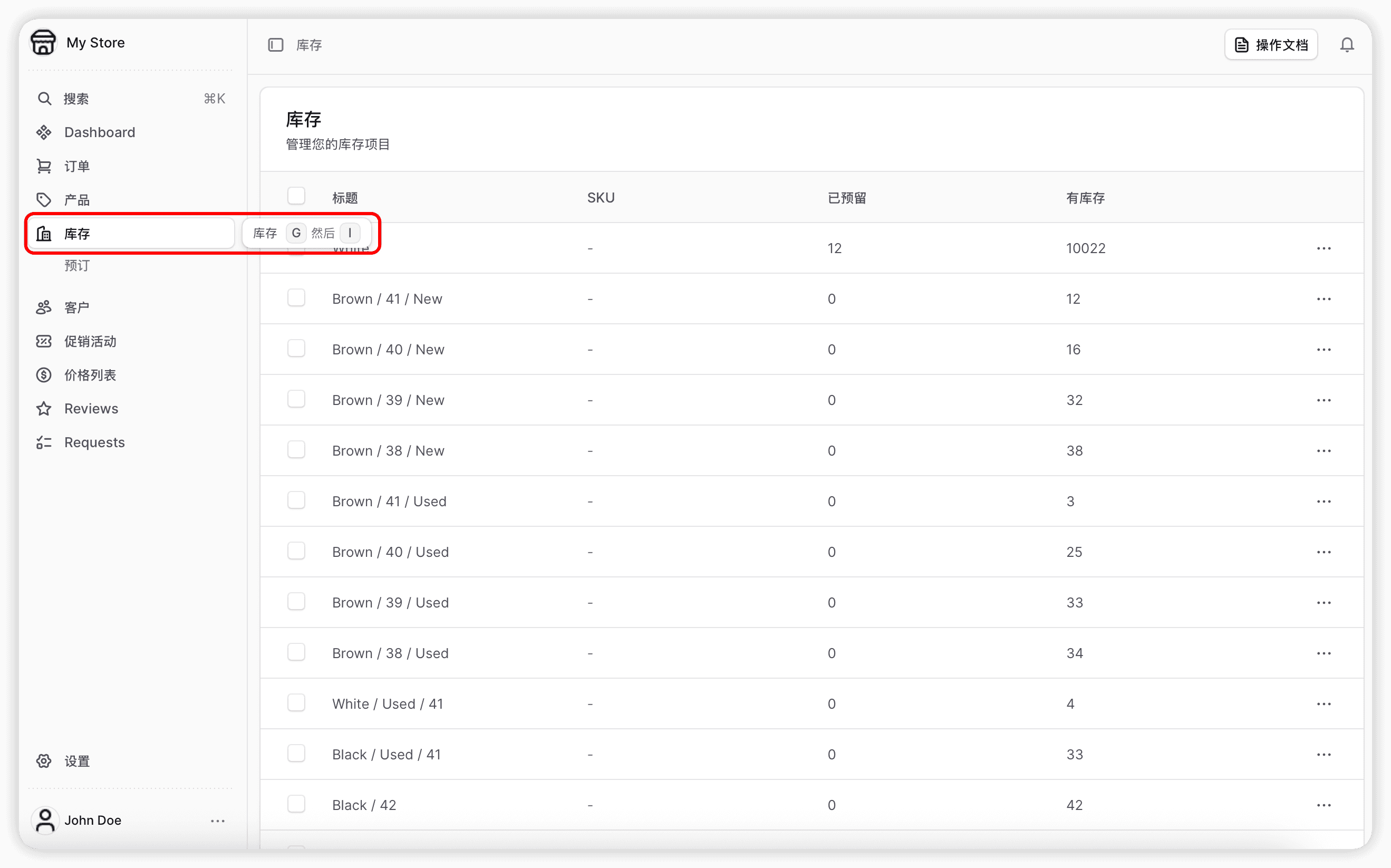Go to Reviews star icon
The height and width of the screenshot is (868, 1391).
point(44,409)
